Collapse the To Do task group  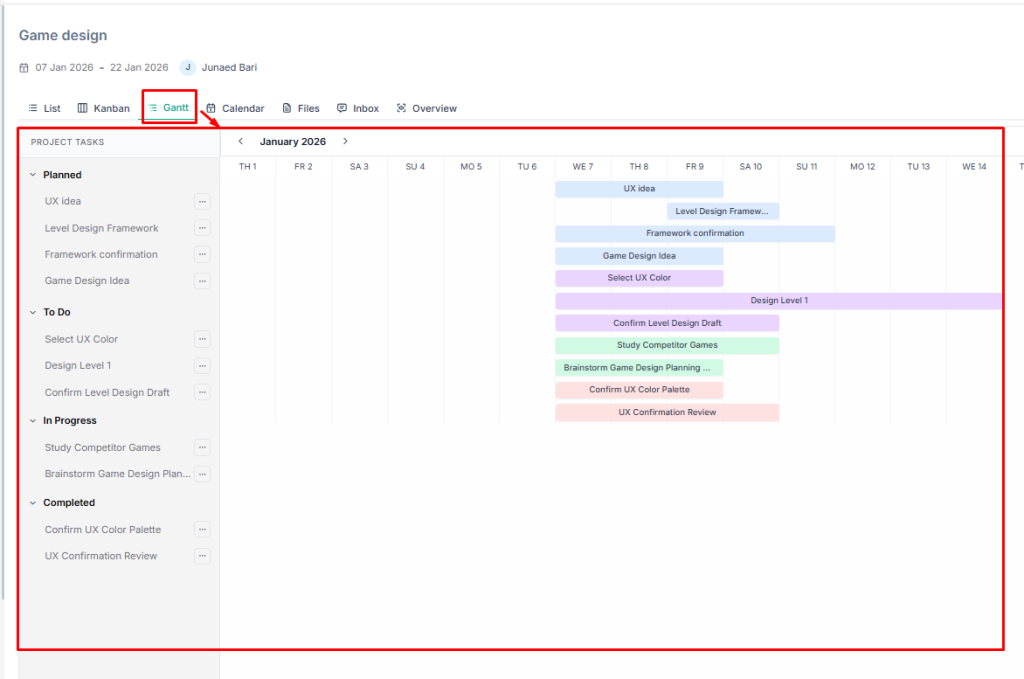33,313
